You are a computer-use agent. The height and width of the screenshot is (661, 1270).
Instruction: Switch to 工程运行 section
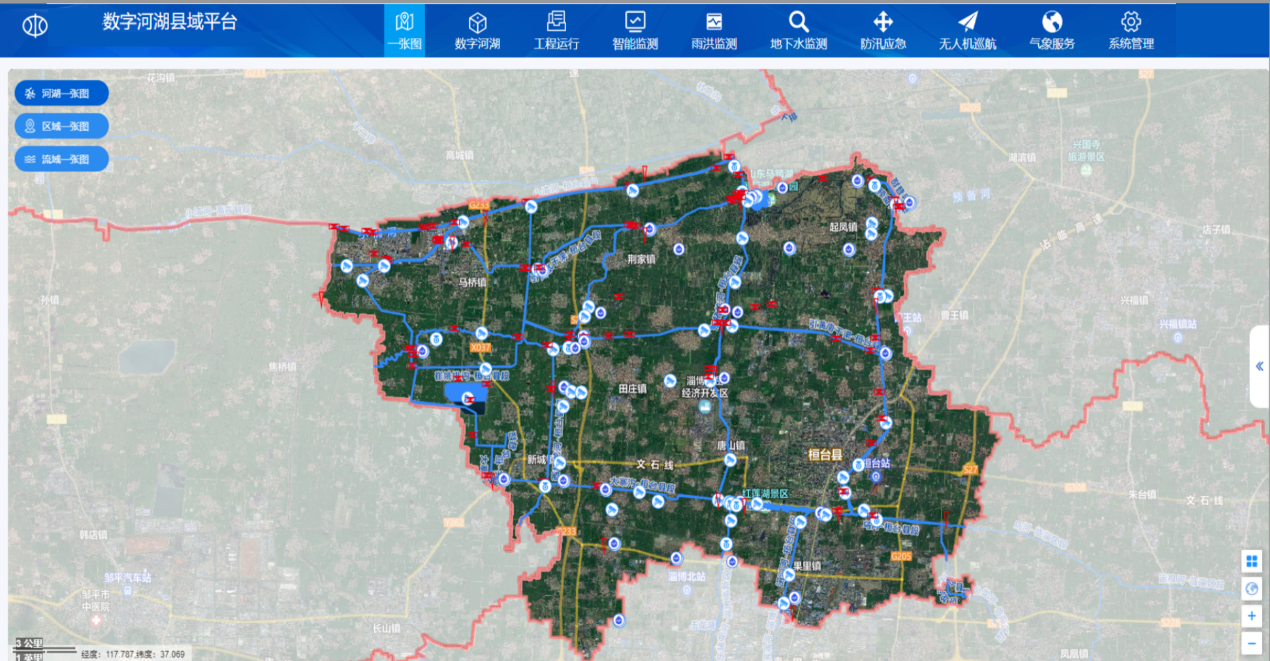pyautogui.click(x=556, y=30)
